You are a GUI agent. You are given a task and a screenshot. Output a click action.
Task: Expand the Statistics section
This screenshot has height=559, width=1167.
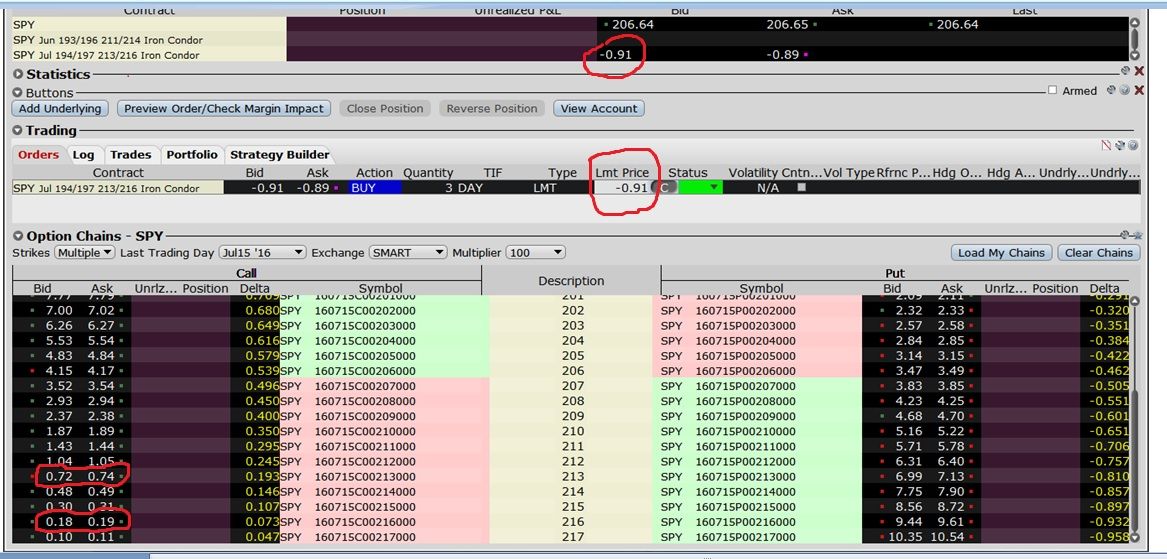[19, 74]
